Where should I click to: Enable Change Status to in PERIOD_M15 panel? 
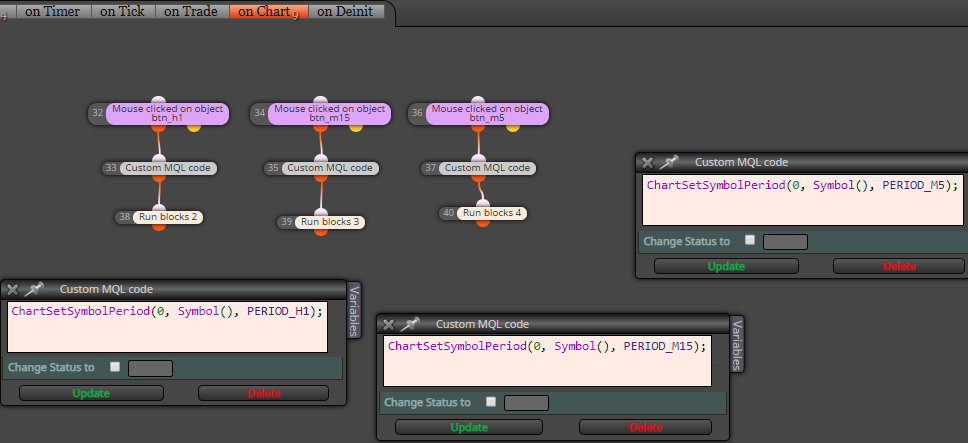[x=491, y=402]
